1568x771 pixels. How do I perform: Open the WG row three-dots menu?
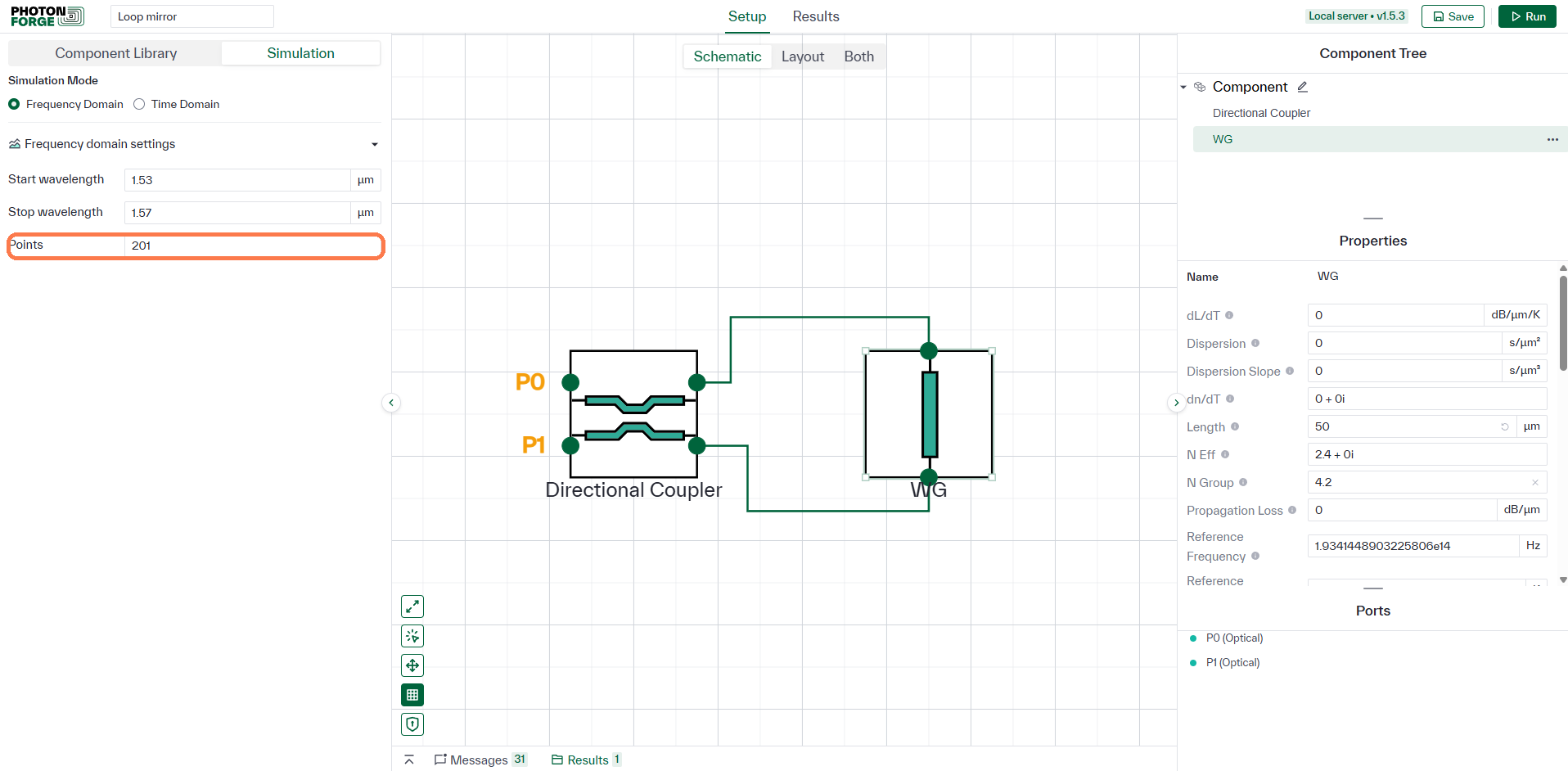click(1552, 139)
